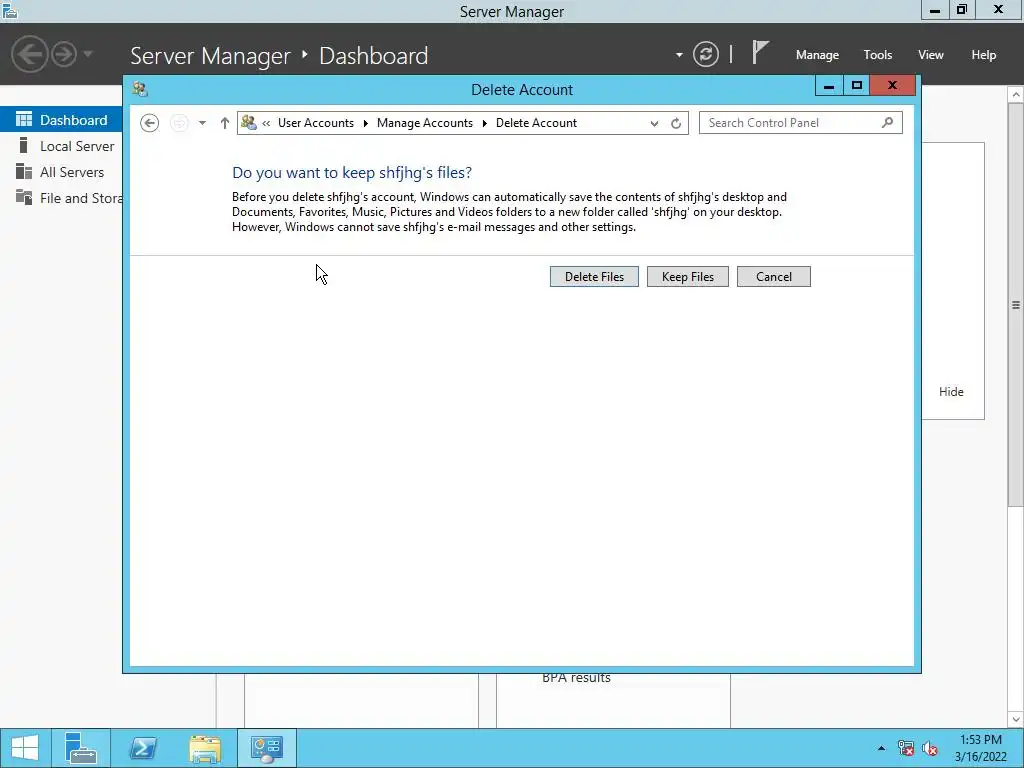1024x768 pixels.
Task: Click scroll down arrow in Server Manager
Action: point(1016,719)
